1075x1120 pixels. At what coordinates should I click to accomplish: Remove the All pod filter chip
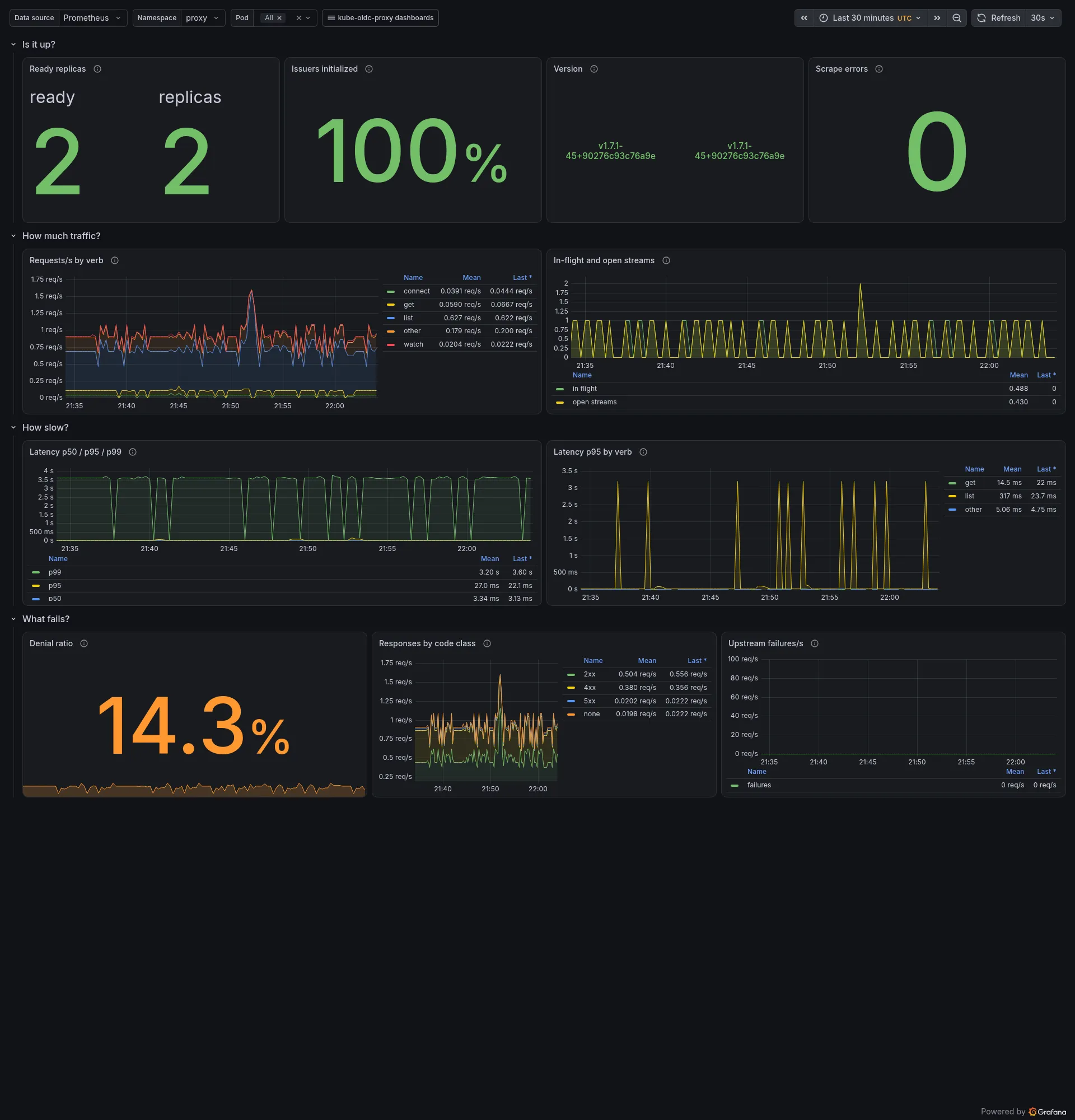pyautogui.click(x=279, y=18)
